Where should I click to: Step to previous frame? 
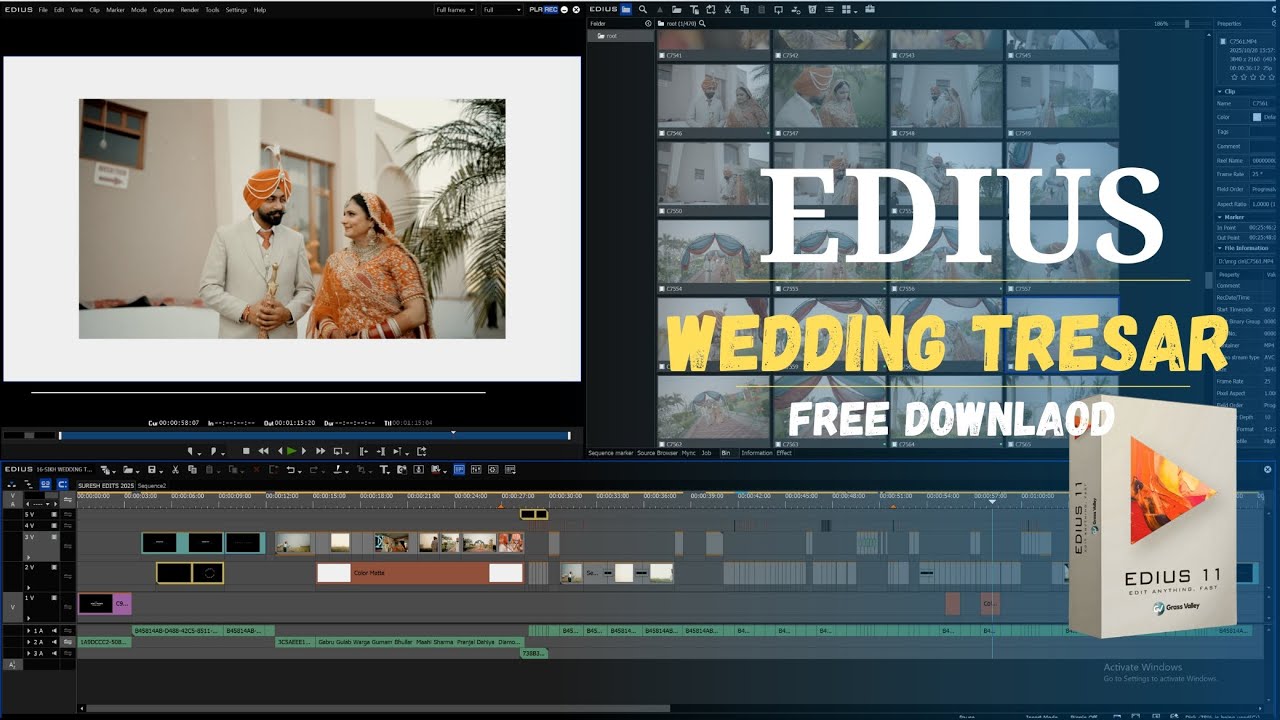(280, 451)
